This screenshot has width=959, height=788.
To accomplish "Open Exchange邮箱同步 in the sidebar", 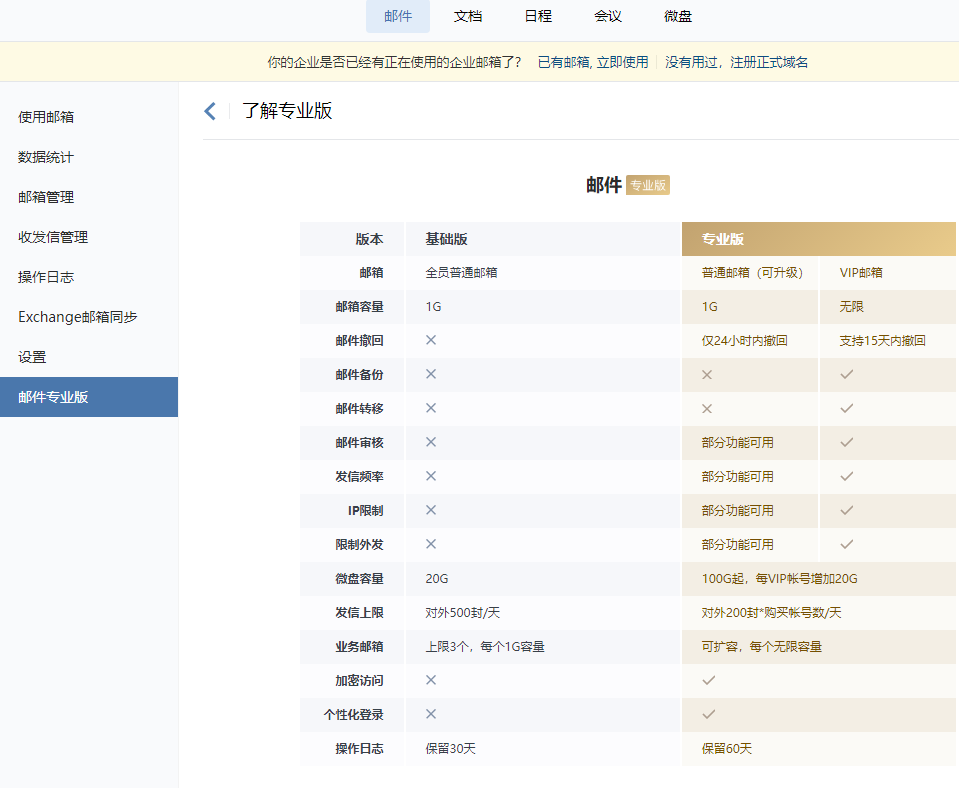I will (x=78, y=317).
